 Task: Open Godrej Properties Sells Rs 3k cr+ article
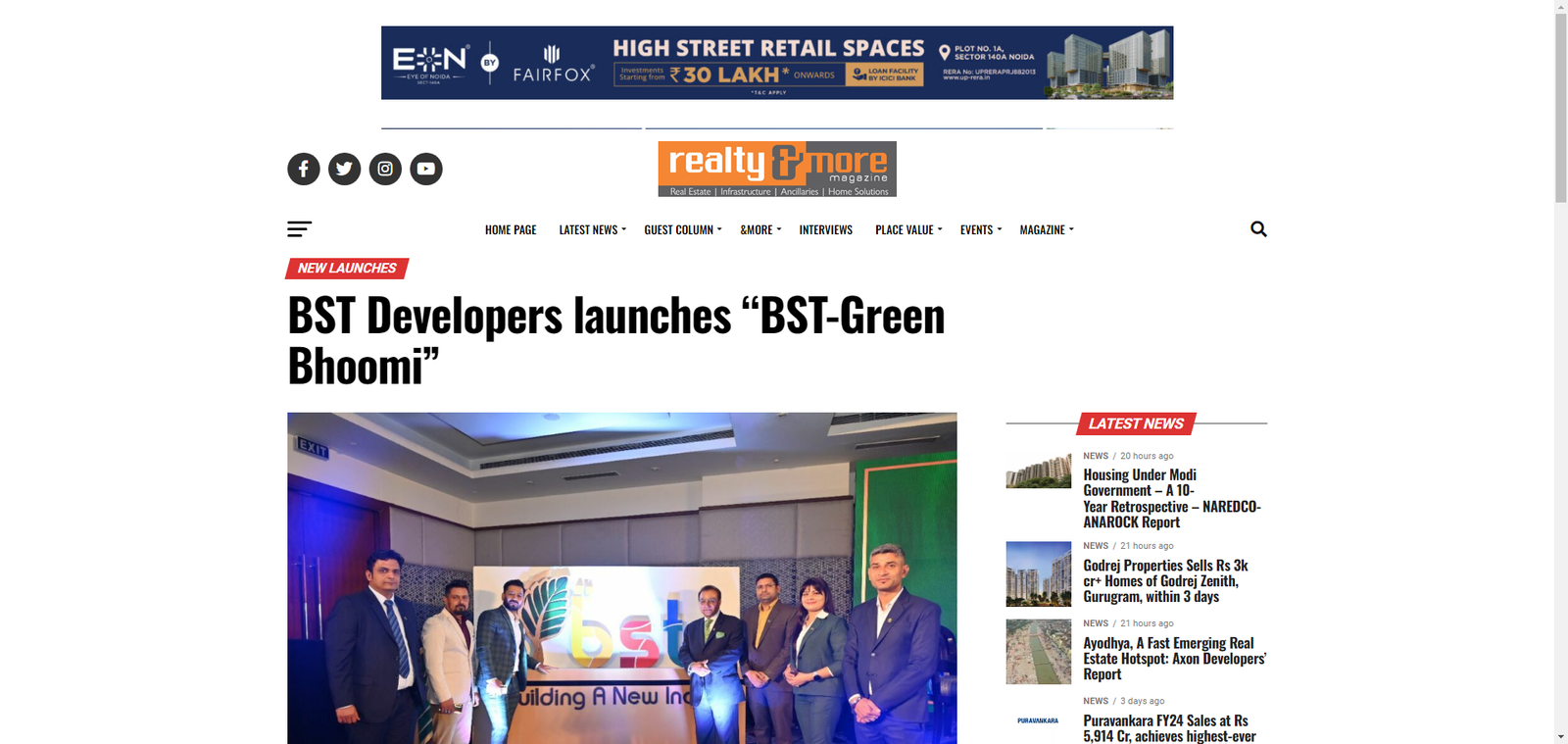(x=1165, y=580)
